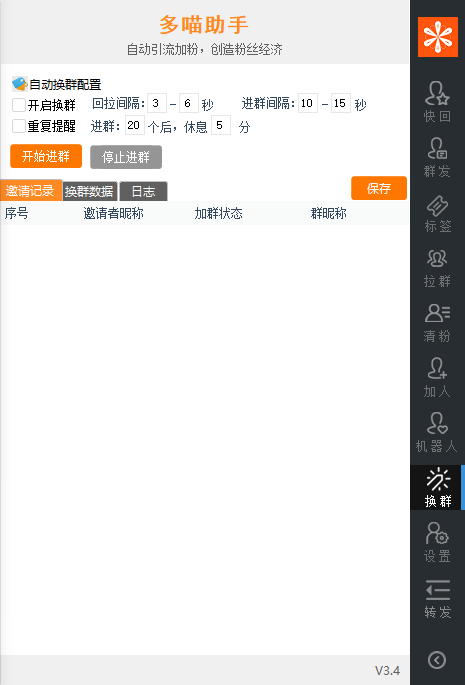Click the orange flower logo icon

[437, 37]
